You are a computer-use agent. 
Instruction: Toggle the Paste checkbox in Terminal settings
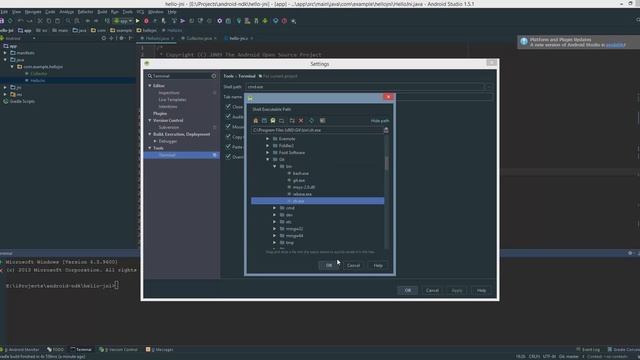click(228, 147)
